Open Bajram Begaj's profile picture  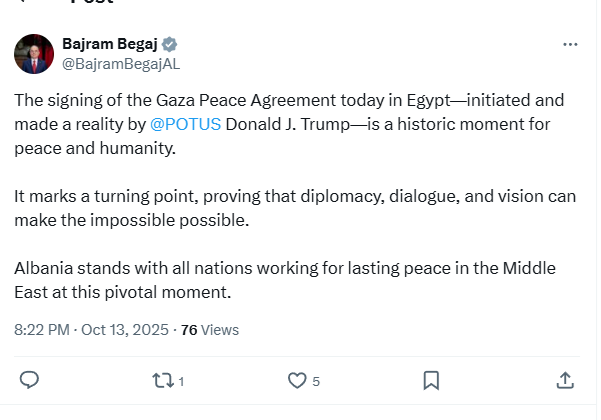click(34, 54)
